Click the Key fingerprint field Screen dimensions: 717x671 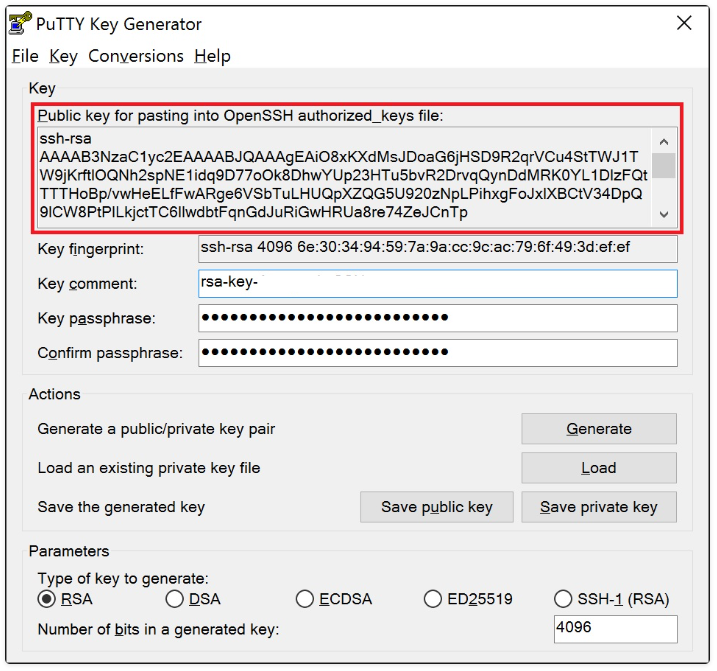438,249
